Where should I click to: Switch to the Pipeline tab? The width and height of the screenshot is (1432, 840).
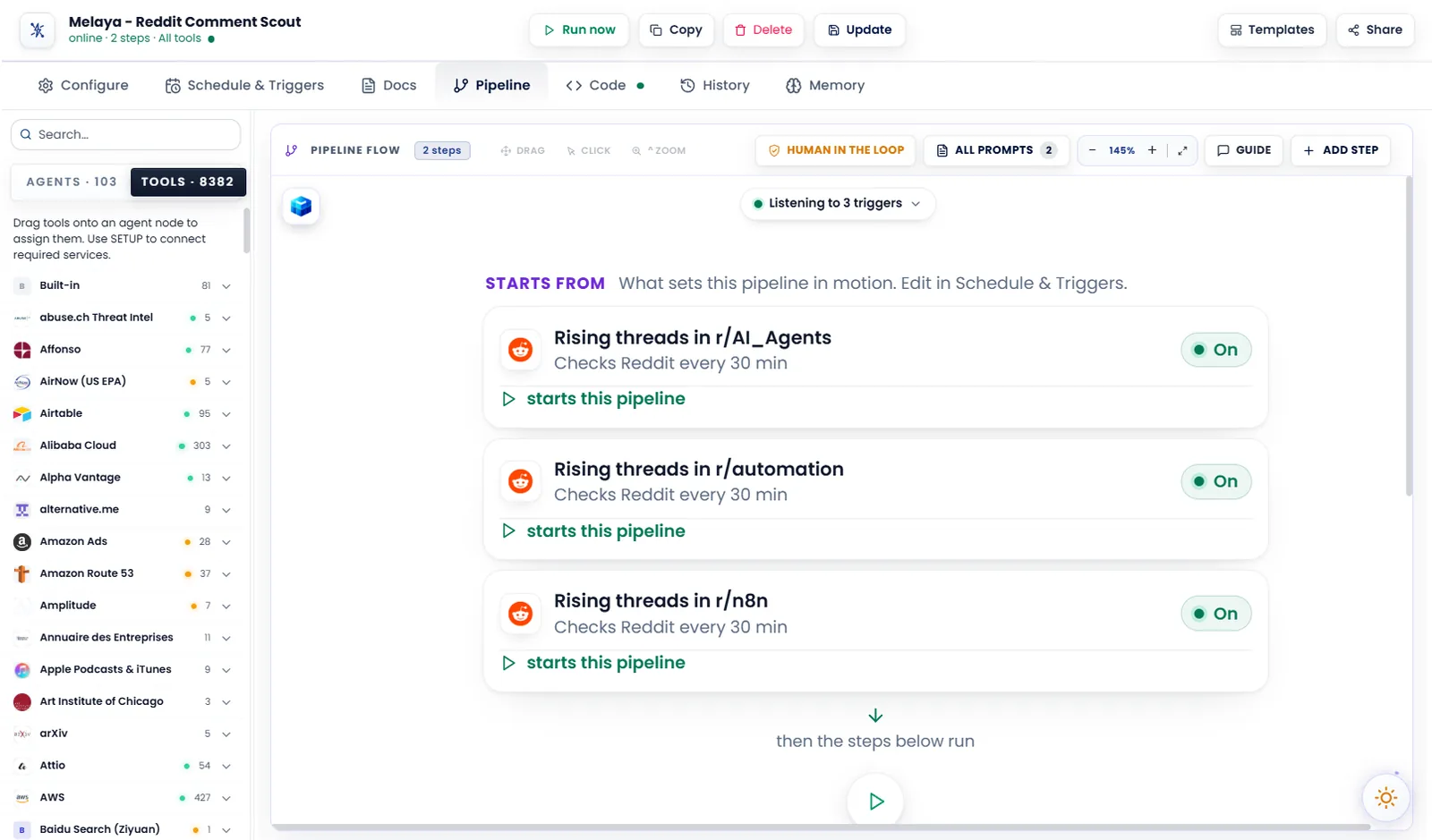coord(491,85)
